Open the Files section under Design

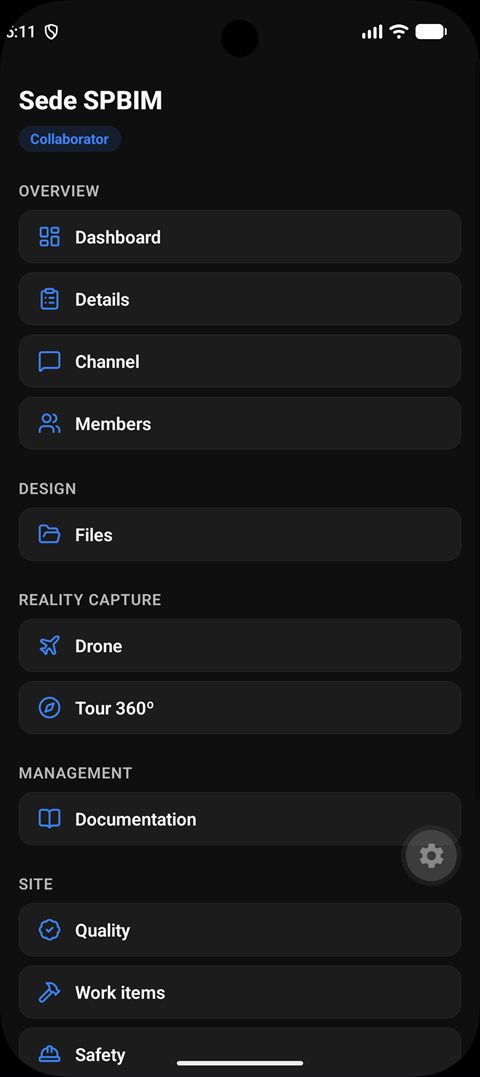tap(240, 534)
